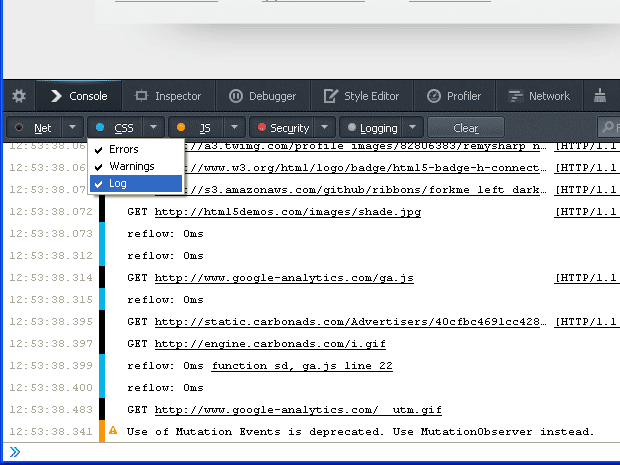Select the reflow: 0ms entry at 12:53:38.073
Viewport: 620px width, 465px height.
165,234
